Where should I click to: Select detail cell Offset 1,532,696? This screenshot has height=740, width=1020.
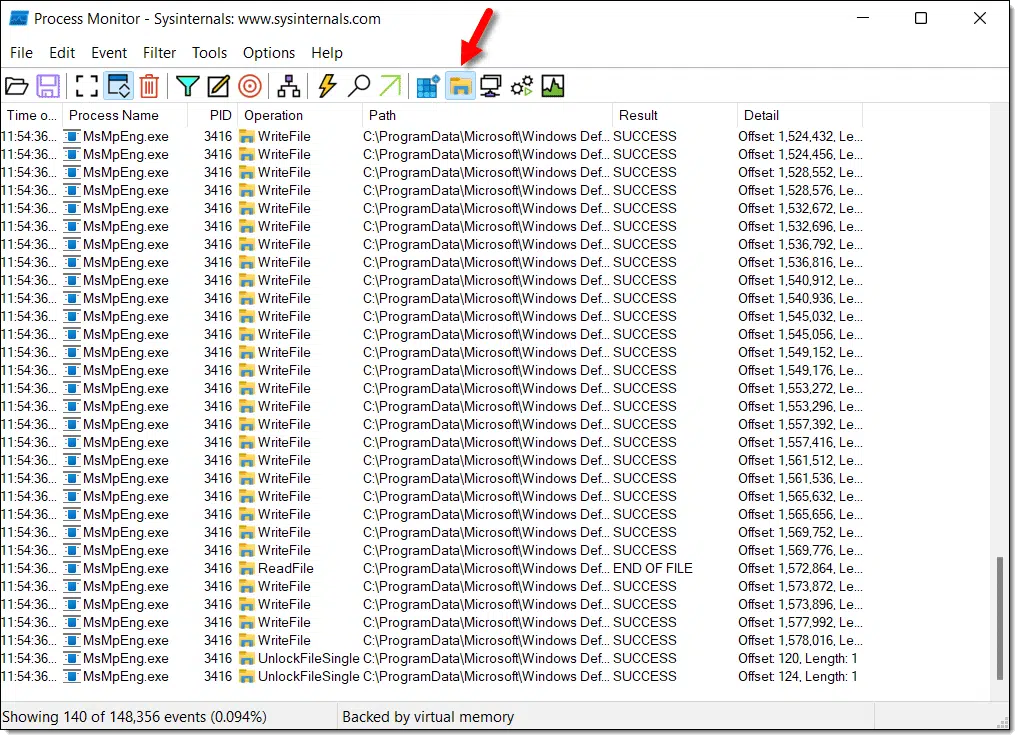tap(800, 226)
